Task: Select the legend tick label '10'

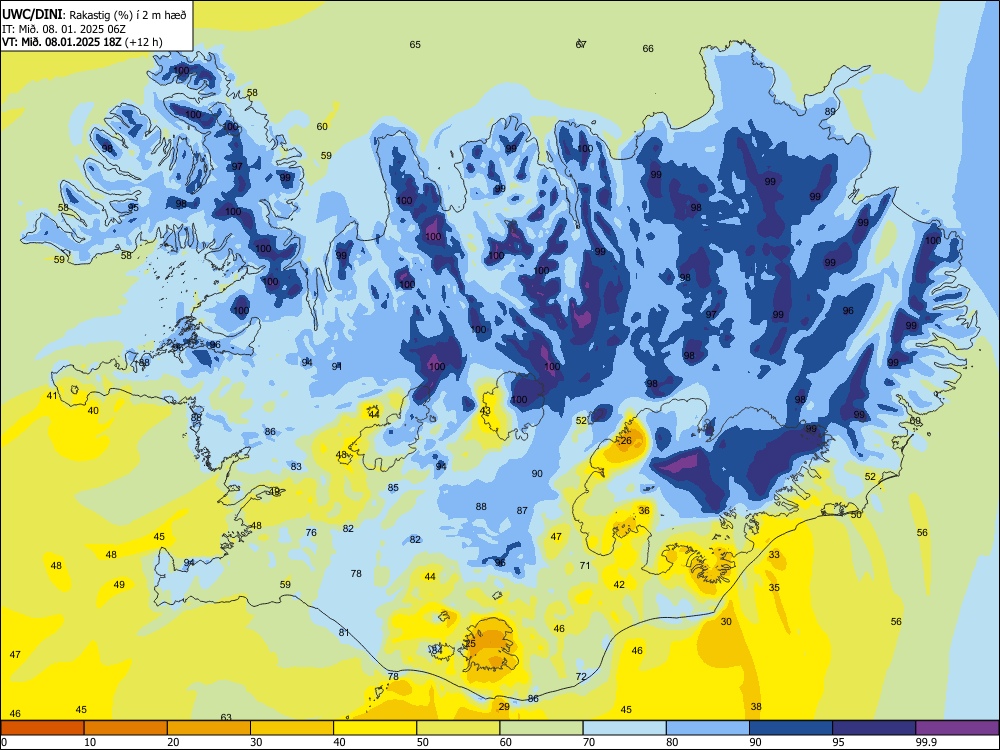Action: (x=90, y=742)
